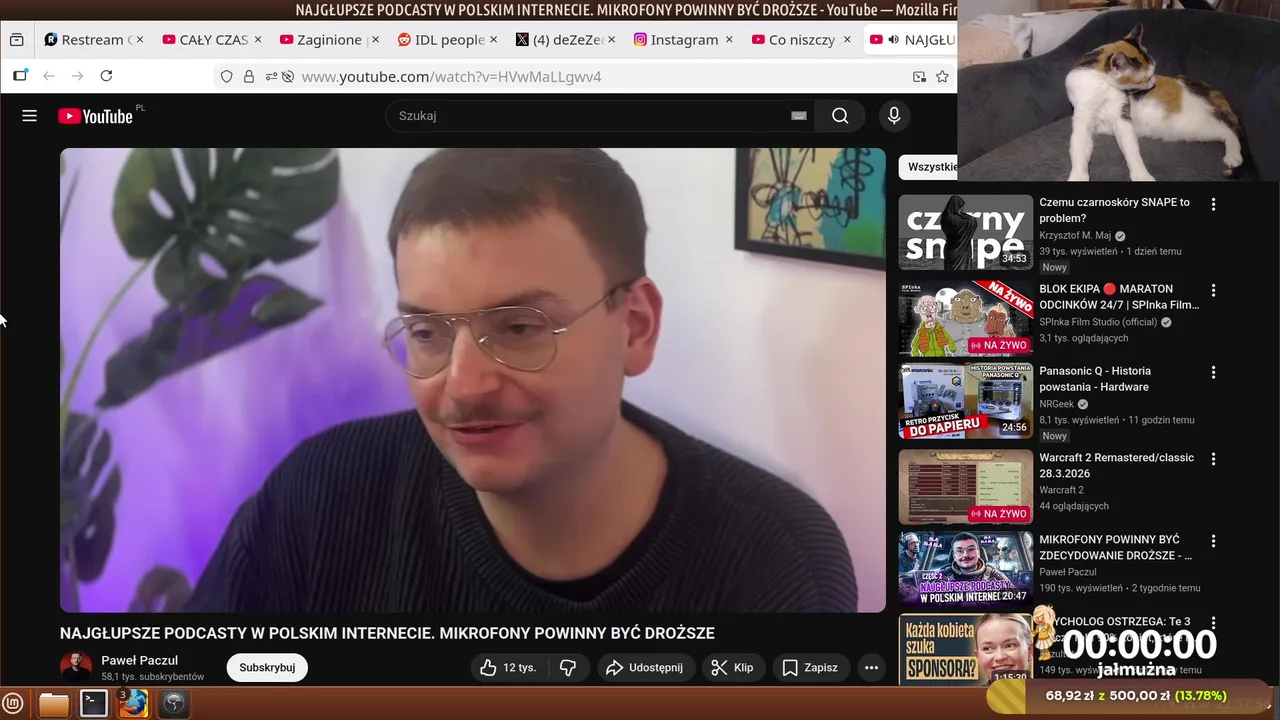Start voice search with the microphone icon

click(x=895, y=116)
